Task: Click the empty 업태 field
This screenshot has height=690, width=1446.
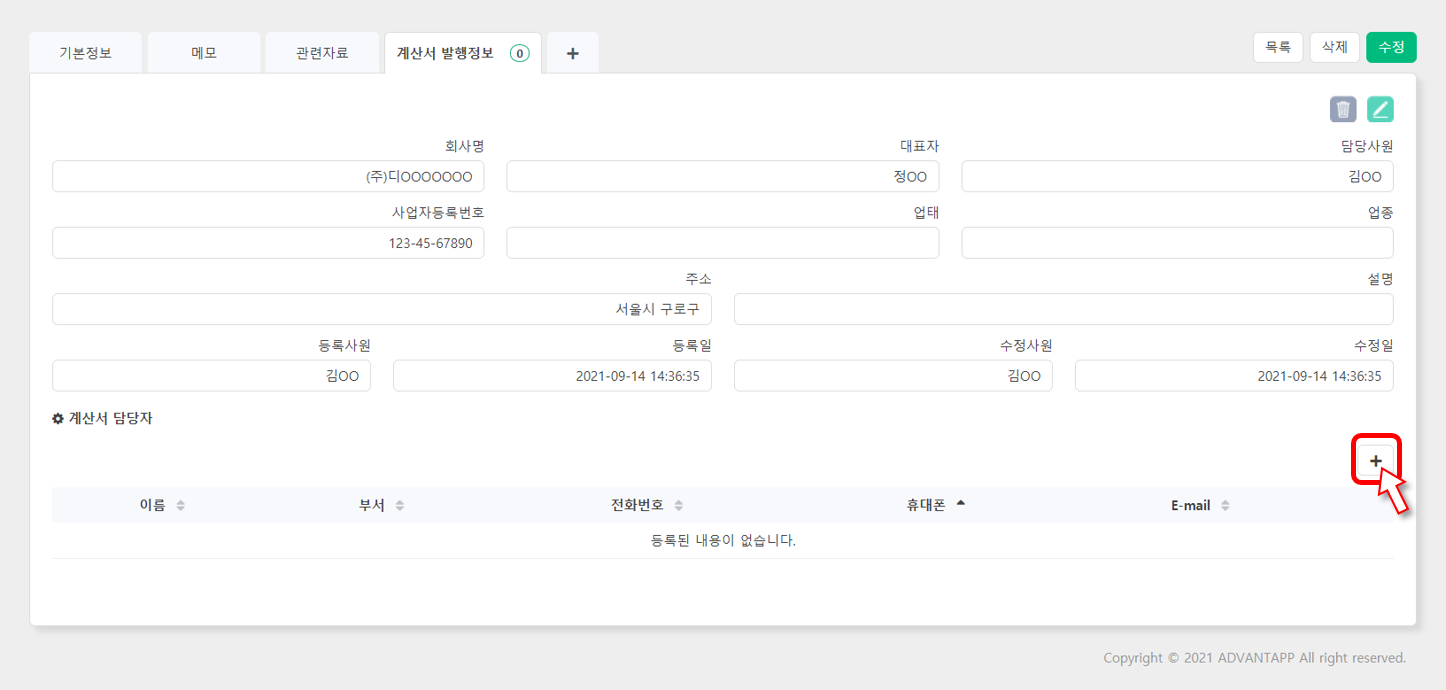Action: [x=723, y=243]
